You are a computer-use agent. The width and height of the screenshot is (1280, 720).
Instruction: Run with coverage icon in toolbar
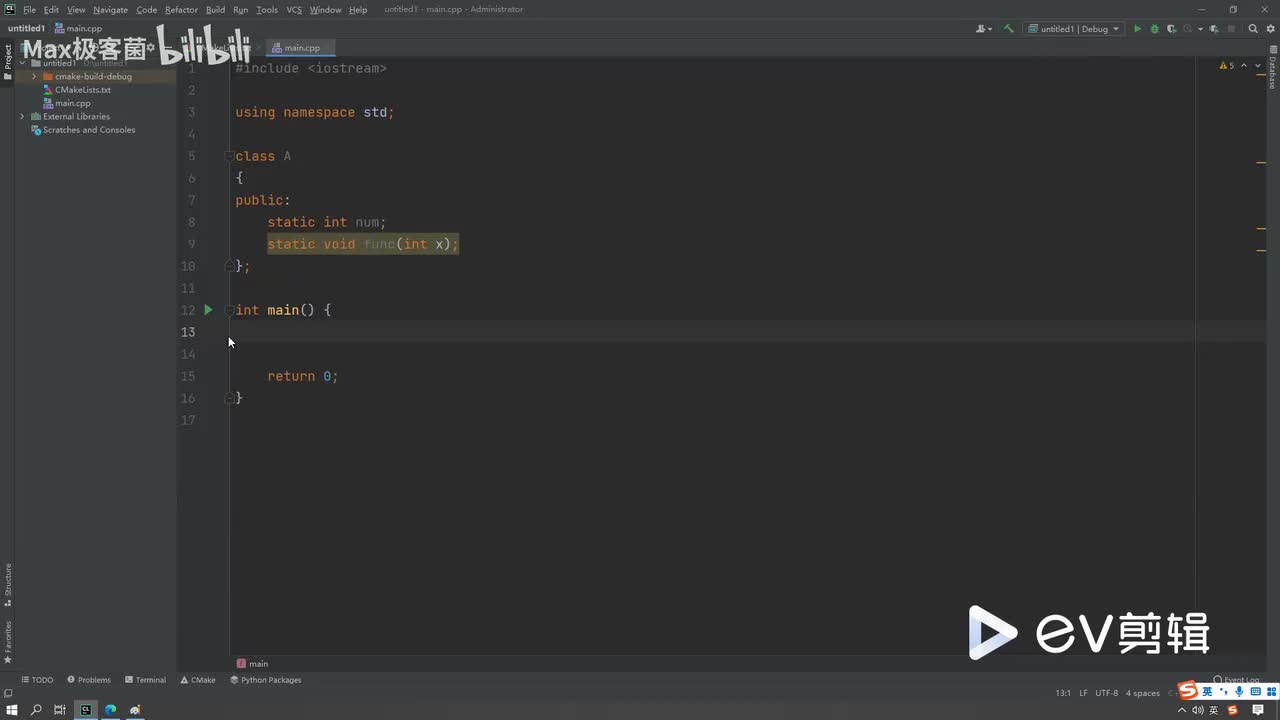[1171, 29]
